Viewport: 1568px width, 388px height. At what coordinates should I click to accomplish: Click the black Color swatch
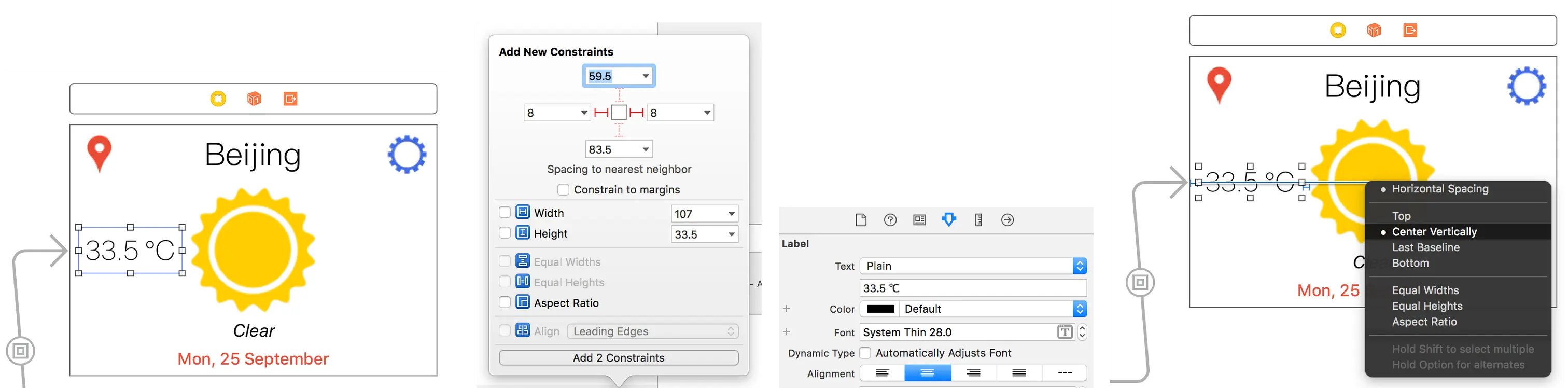coord(880,309)
